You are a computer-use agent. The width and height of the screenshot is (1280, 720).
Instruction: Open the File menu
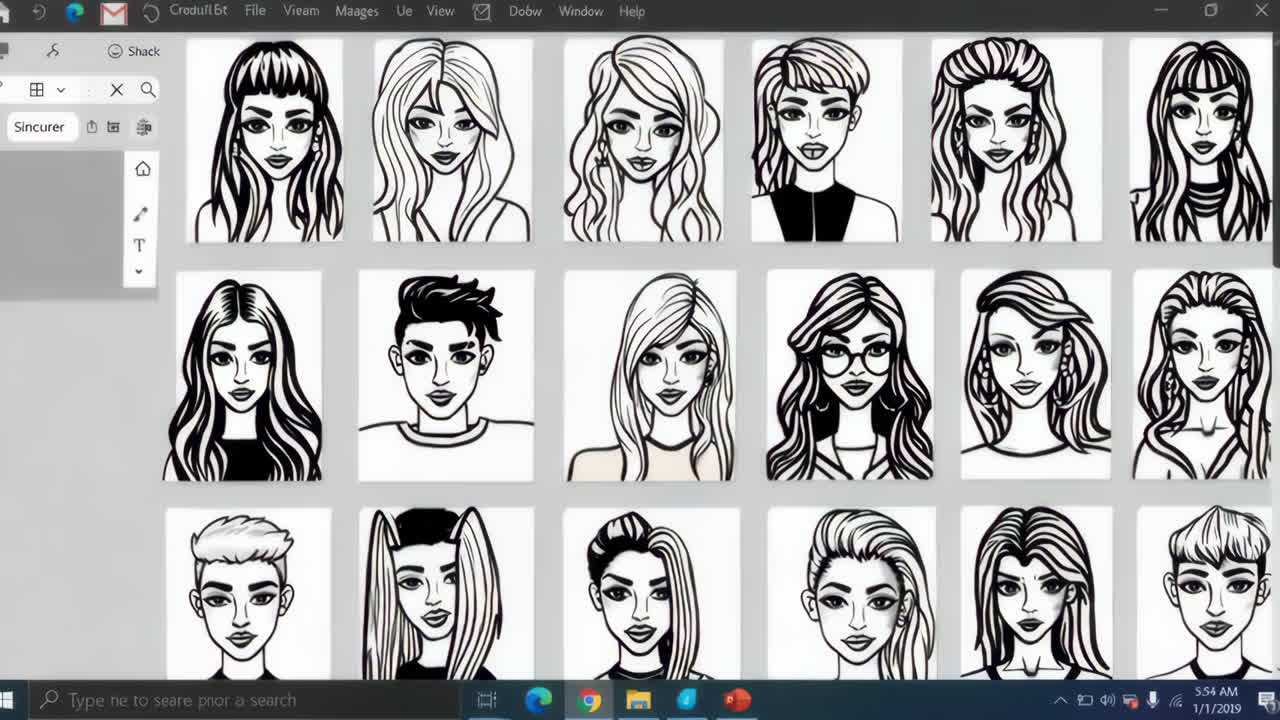254,11
